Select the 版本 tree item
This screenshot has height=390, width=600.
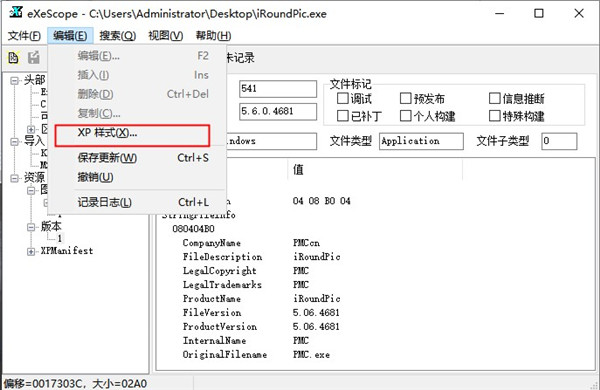point(51,227)
